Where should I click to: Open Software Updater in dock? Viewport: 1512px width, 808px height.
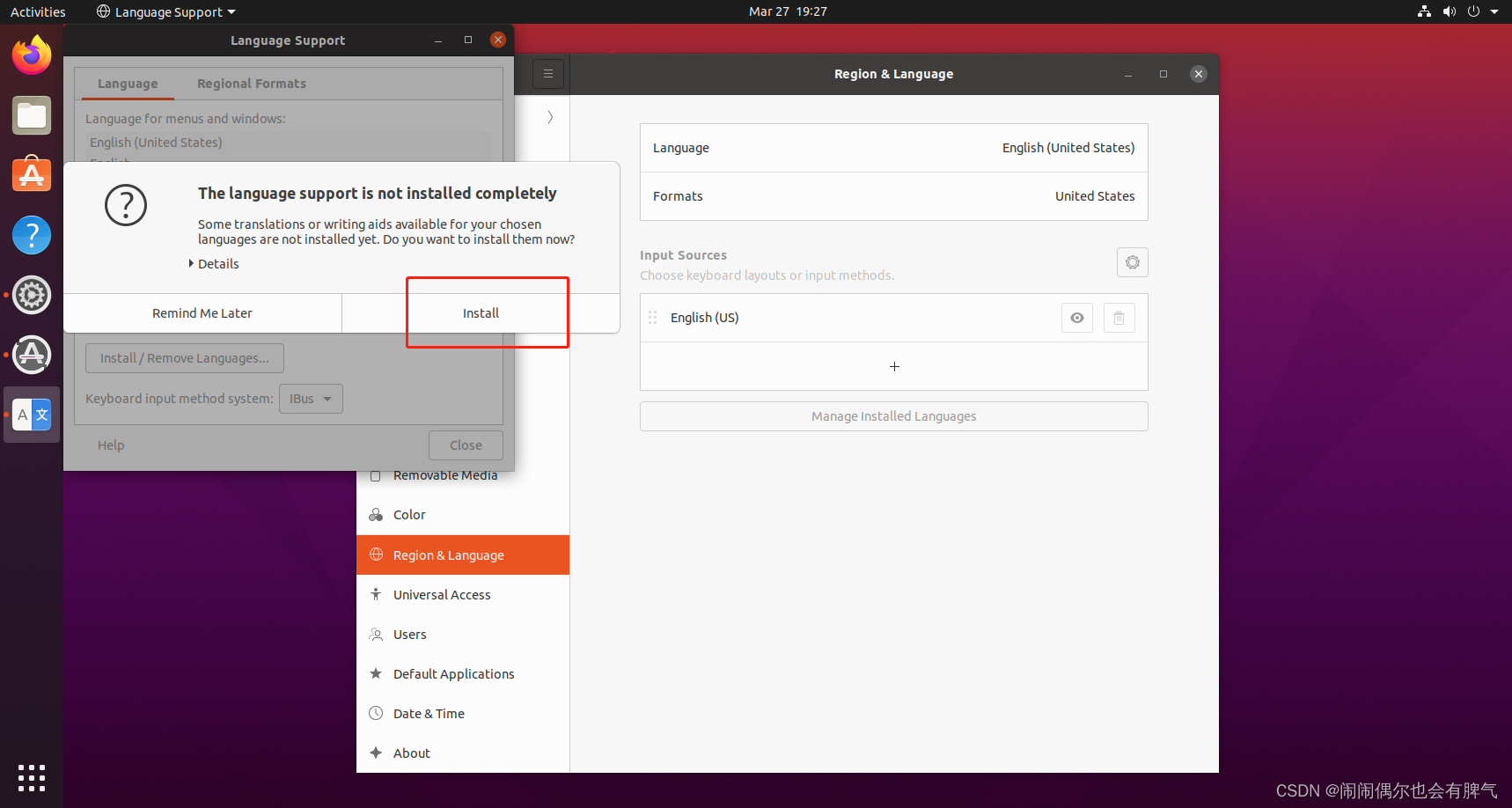[32, 355]
